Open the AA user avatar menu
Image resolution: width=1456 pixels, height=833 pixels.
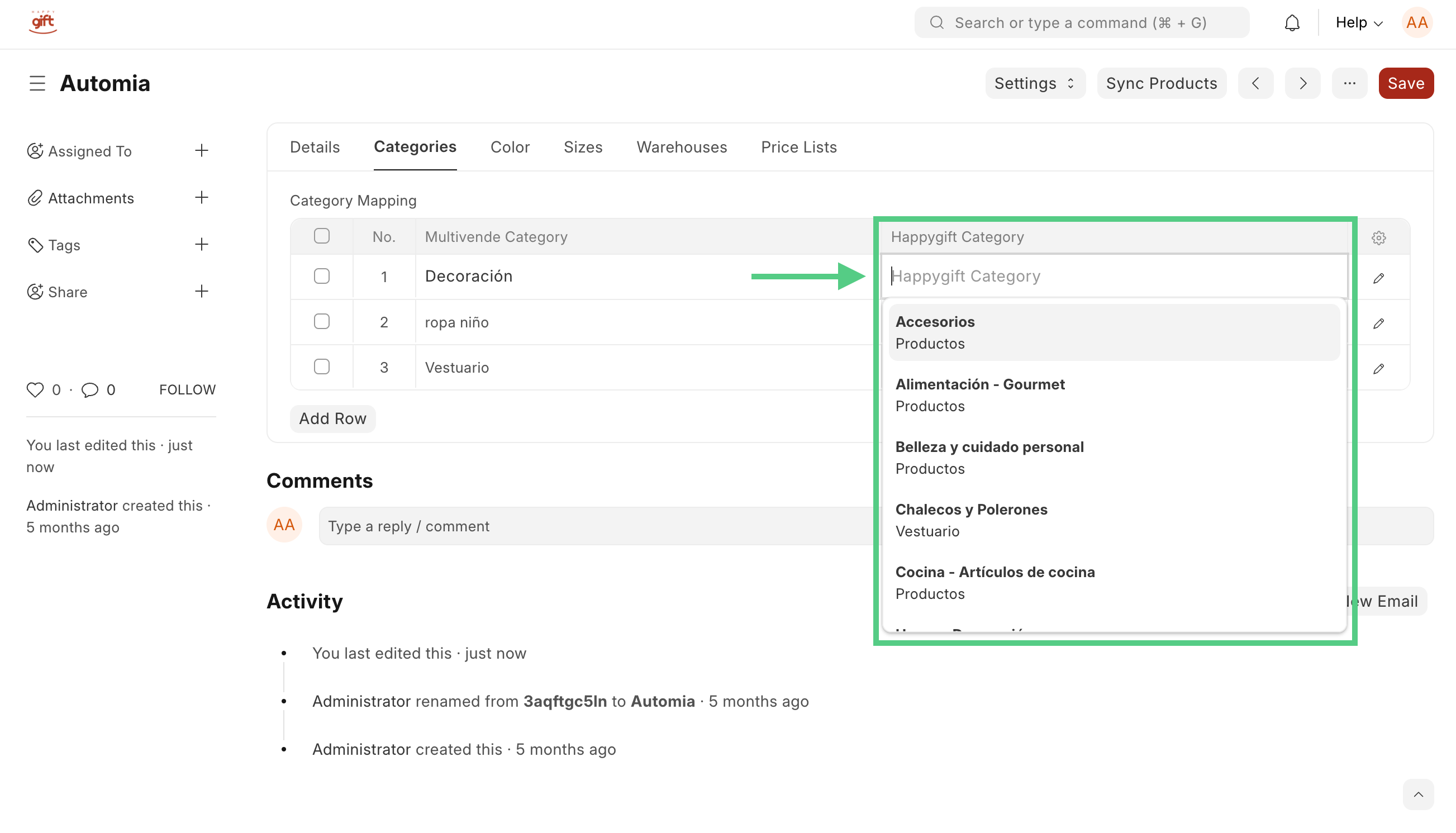(x=1416, y=23)
